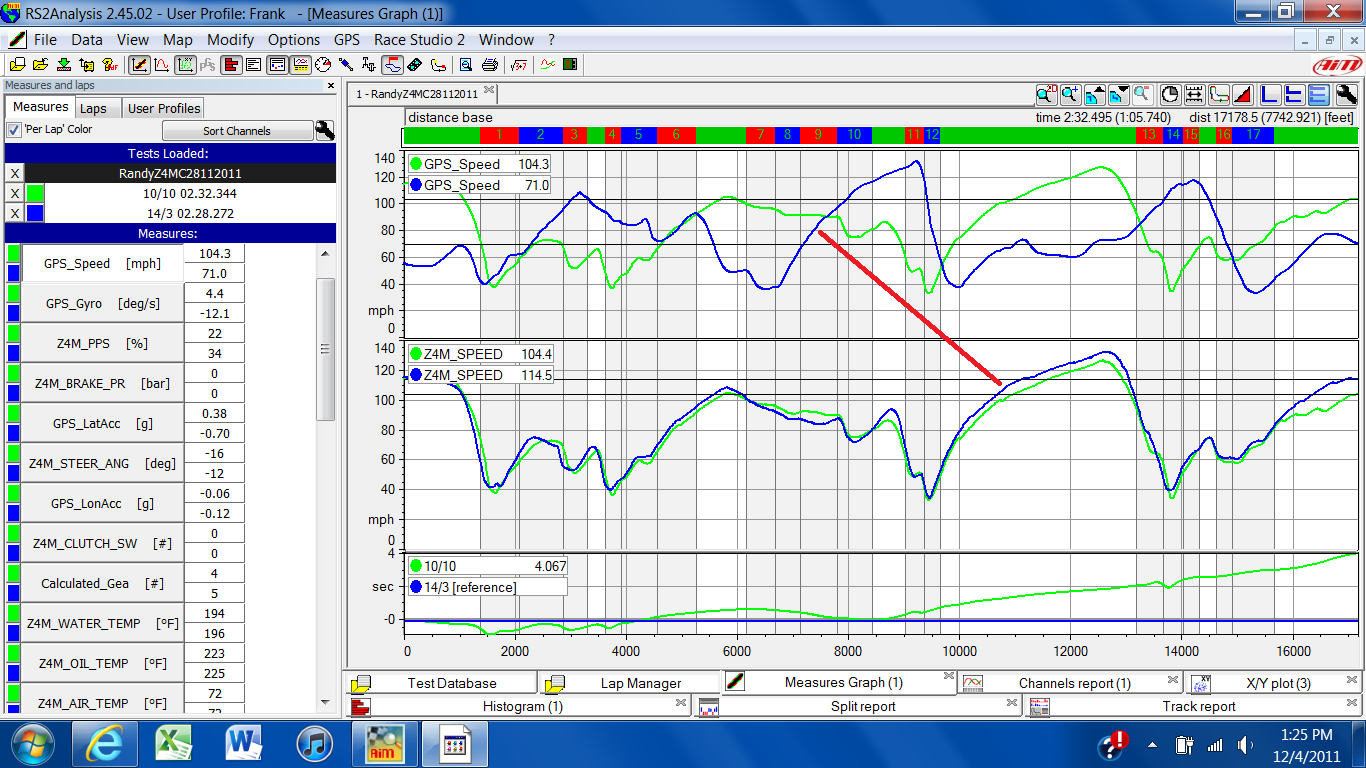Click the text lines report toolbar icon
The width and height of the screenshot is (1366, 768).
253,65
